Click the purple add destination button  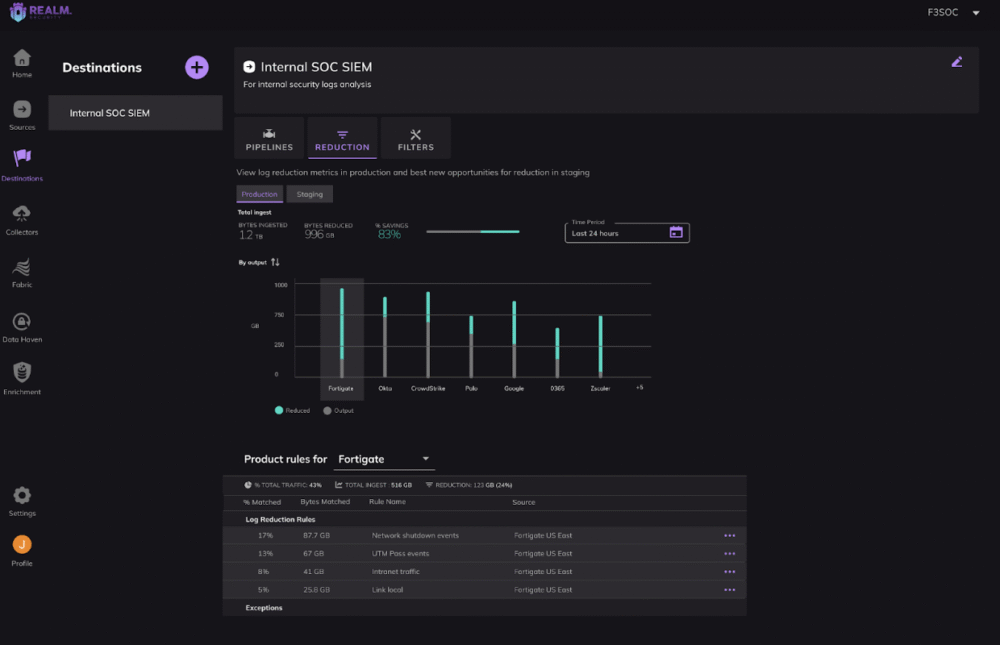click(x=197, y=67)
